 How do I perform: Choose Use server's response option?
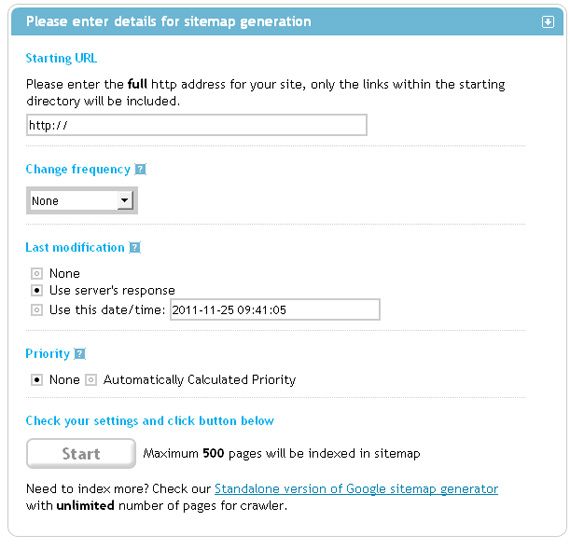tap(37, 290)
